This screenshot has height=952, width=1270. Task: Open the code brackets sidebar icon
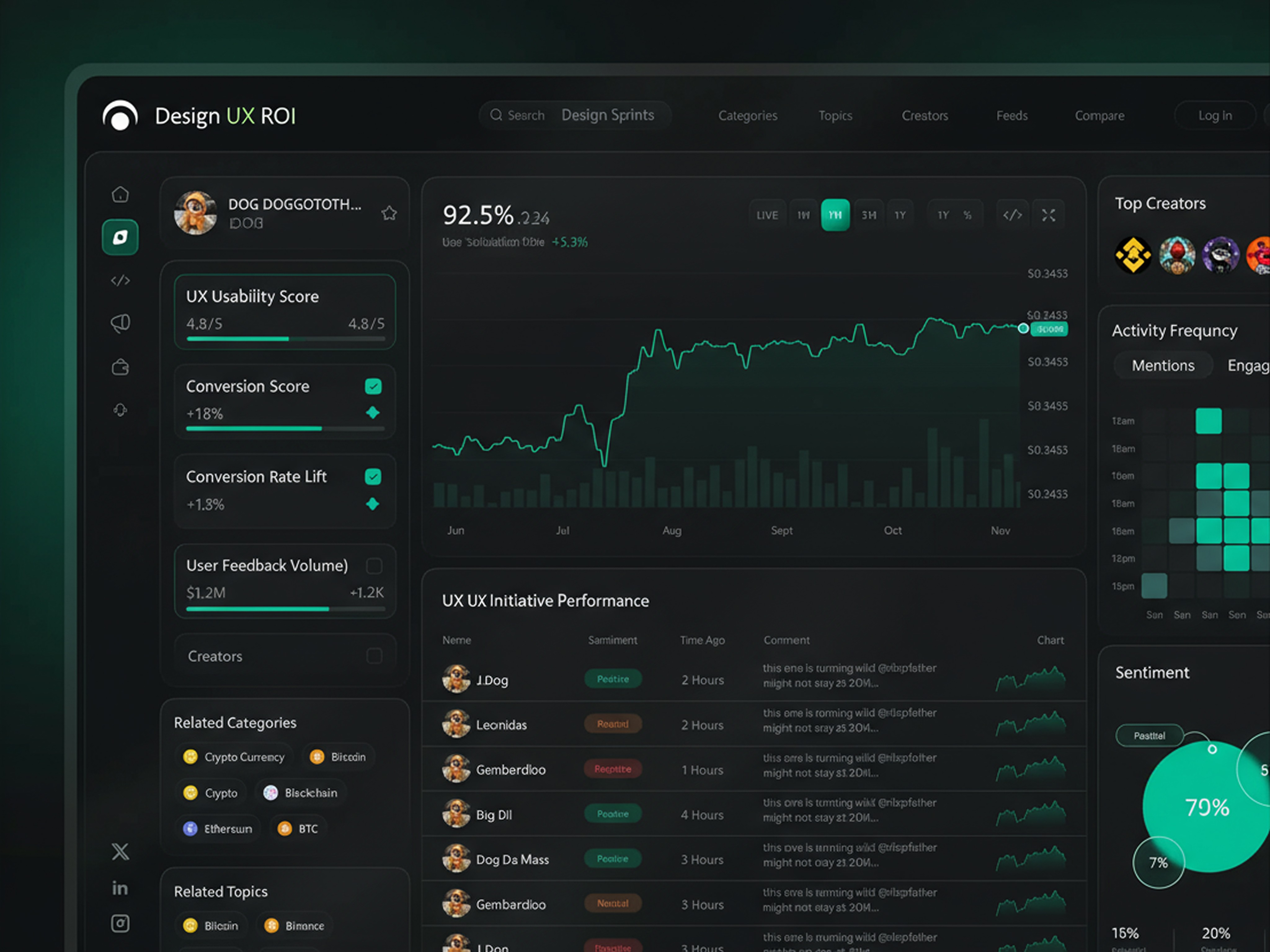tap(120, 280)
